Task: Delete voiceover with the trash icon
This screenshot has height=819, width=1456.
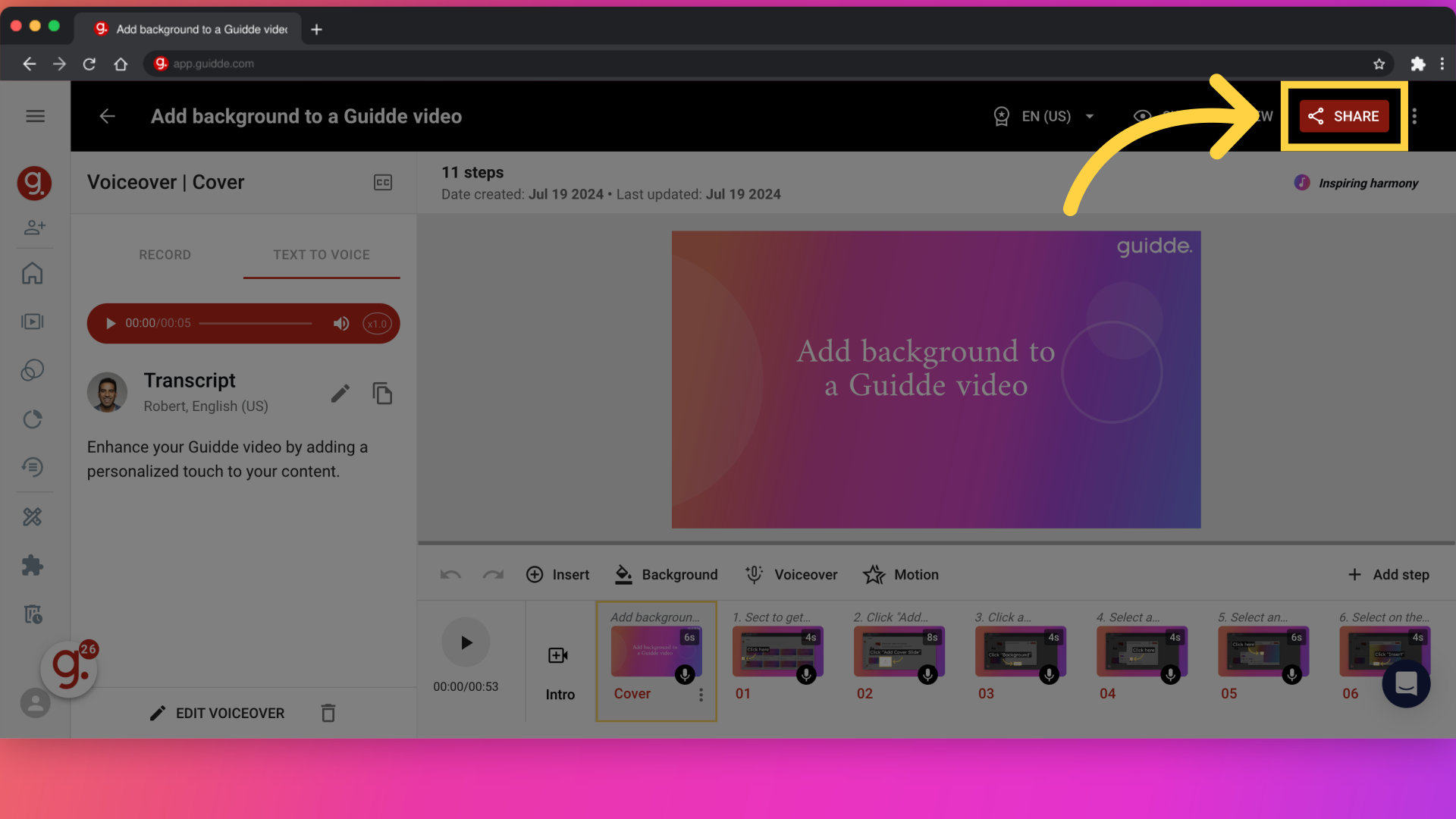Action: 328,713
